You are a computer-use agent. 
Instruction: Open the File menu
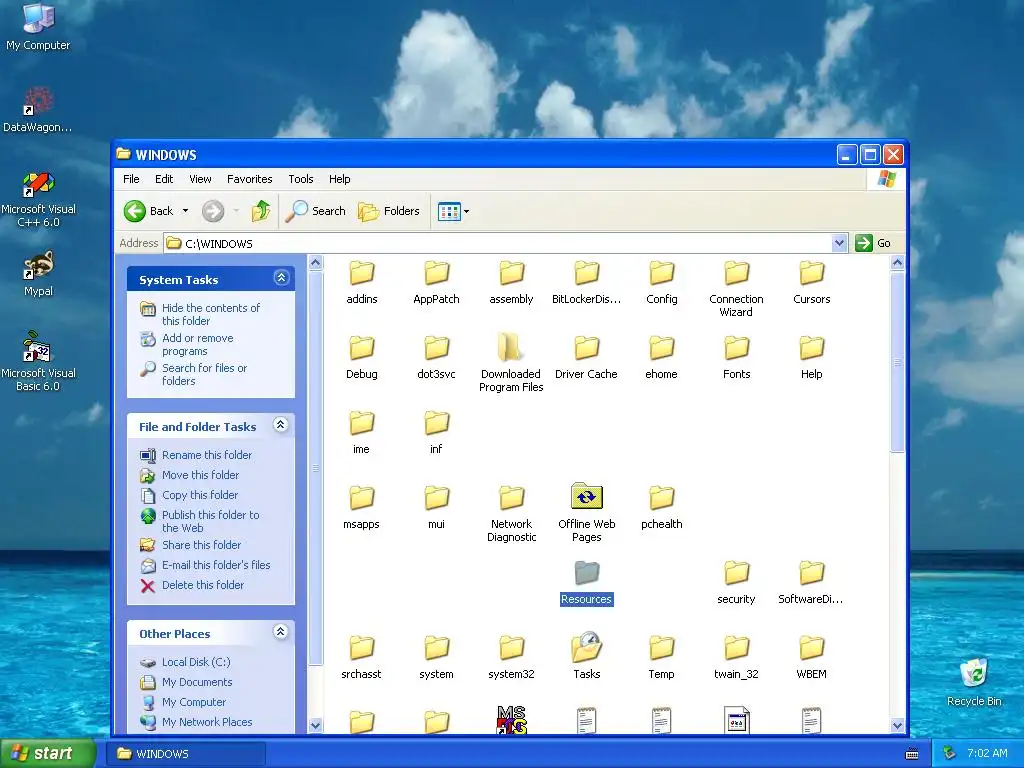131,179
